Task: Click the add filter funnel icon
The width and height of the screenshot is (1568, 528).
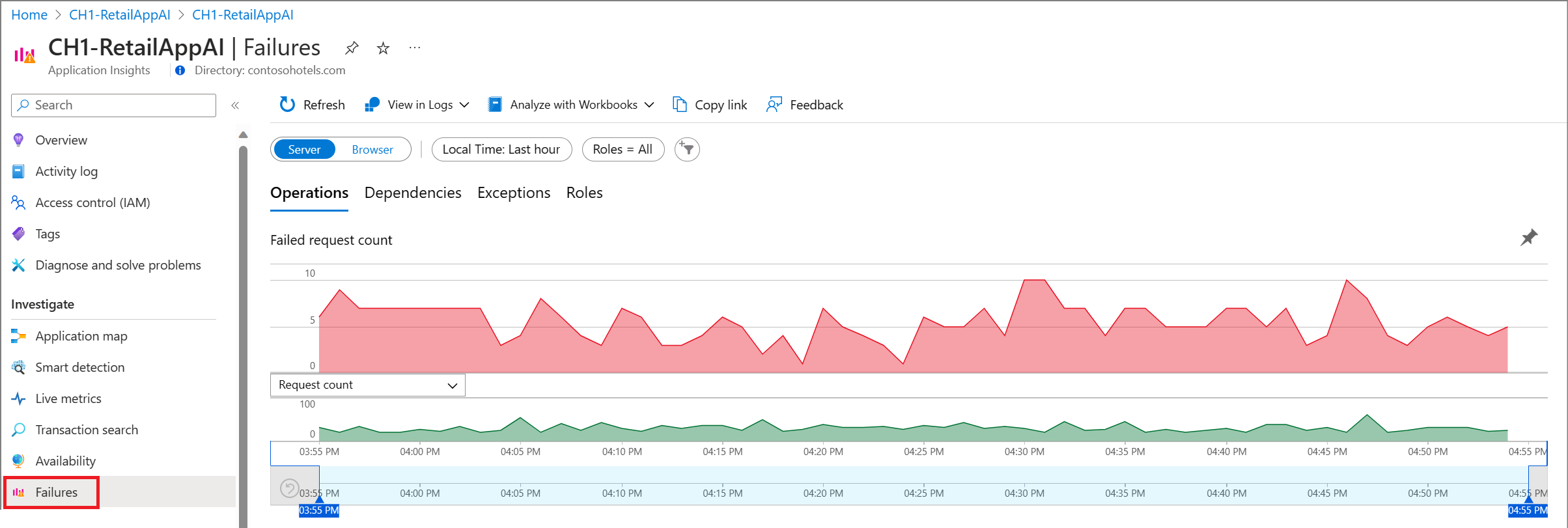Action: pyautogui.click(x=687, y=150)
